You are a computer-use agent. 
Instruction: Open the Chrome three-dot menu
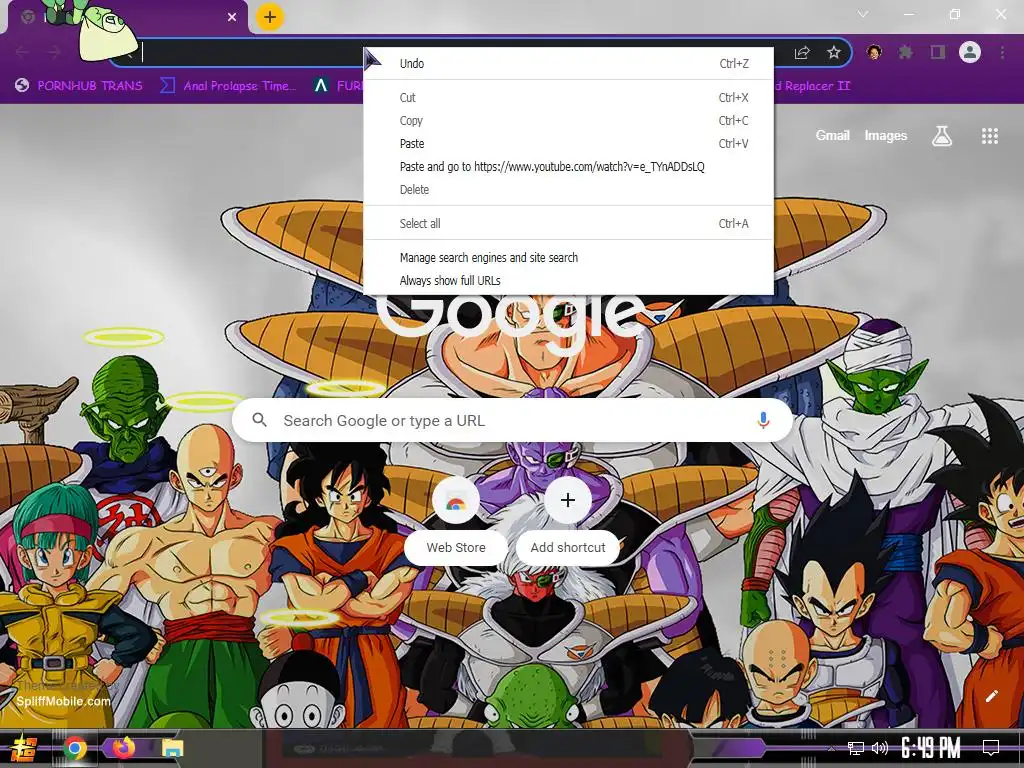pos(1002,52)
